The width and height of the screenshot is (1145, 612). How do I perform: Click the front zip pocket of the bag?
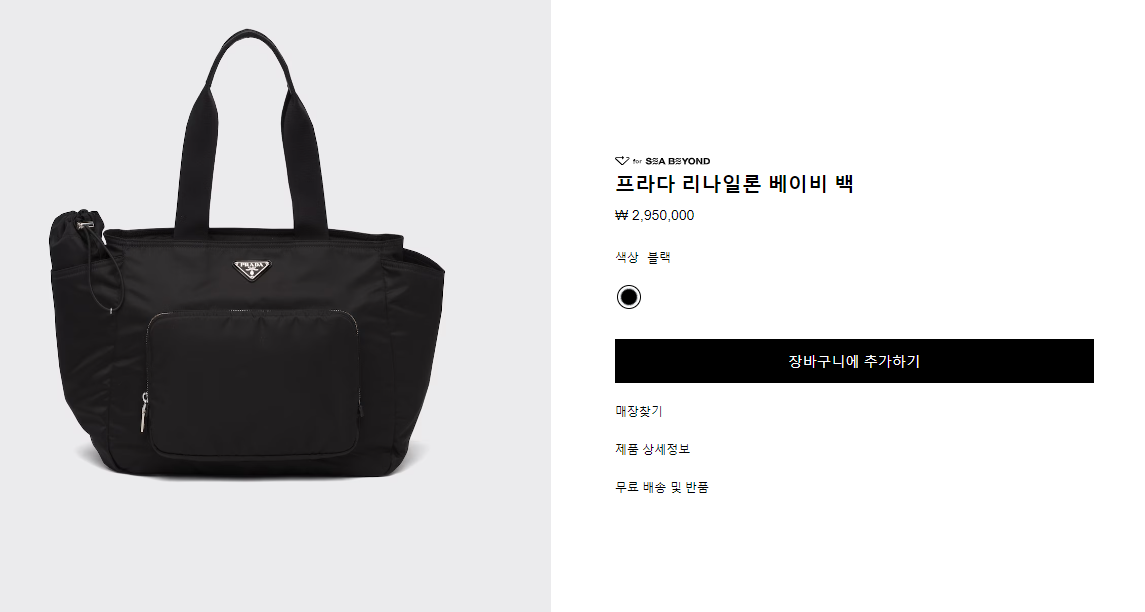coord(253,383)
